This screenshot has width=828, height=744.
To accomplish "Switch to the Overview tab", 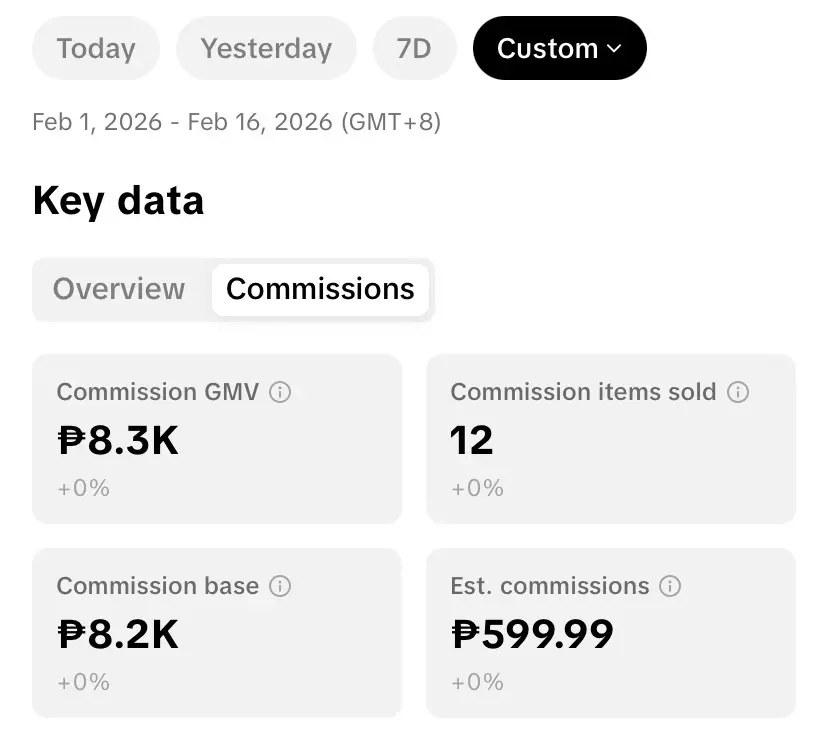I will click(119, 289).
